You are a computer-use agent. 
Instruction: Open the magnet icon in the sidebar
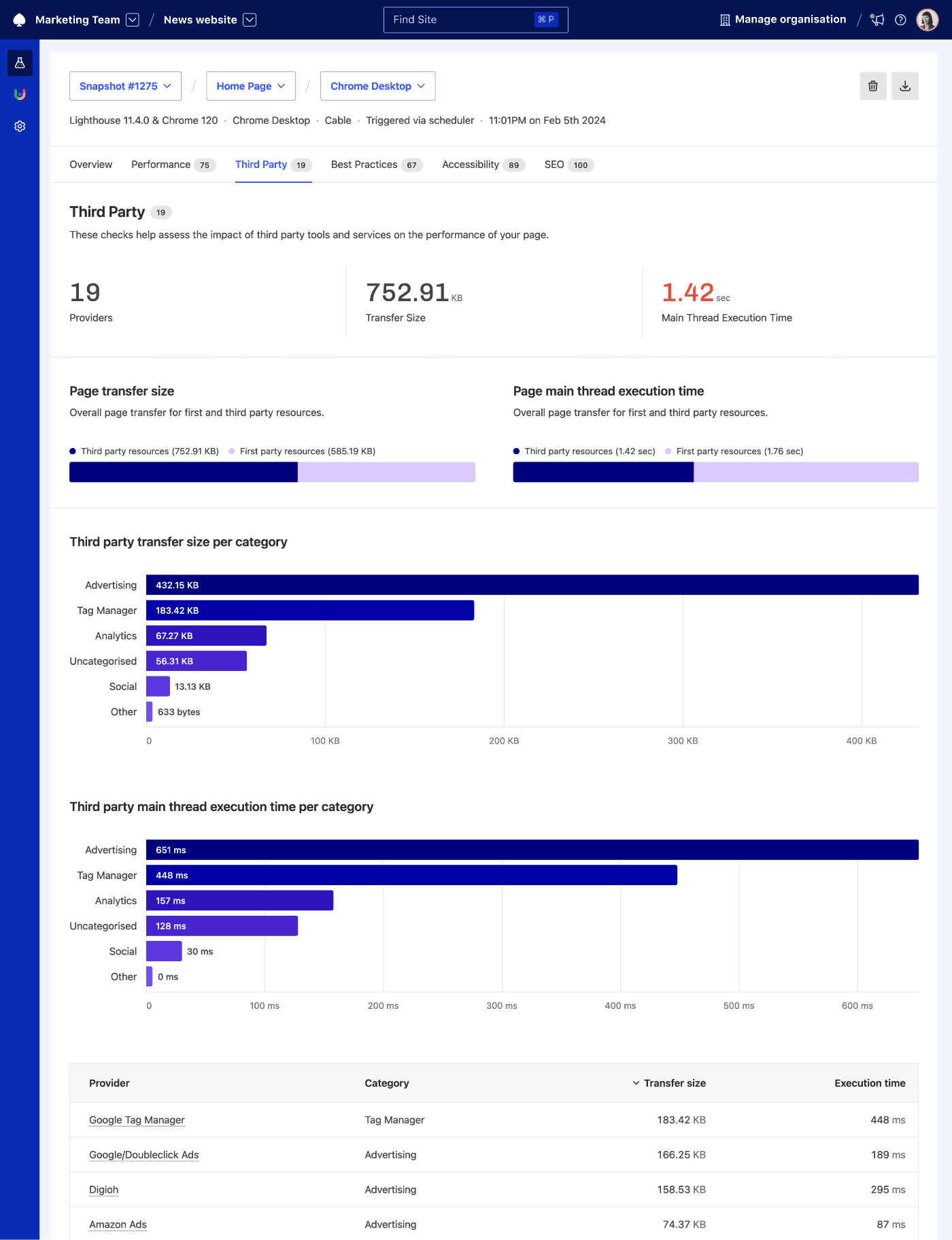point(20,94)
